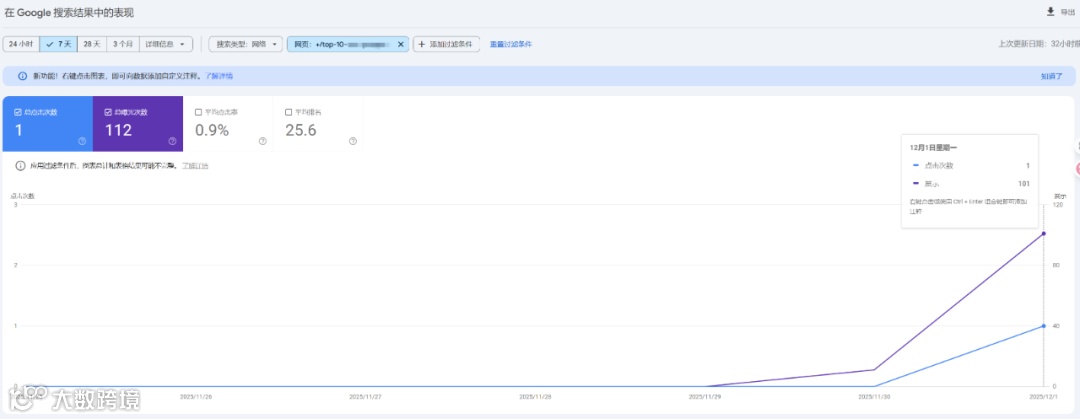Click the export download icon
Screen dimensions: 1080x419
pos(1050,11)
